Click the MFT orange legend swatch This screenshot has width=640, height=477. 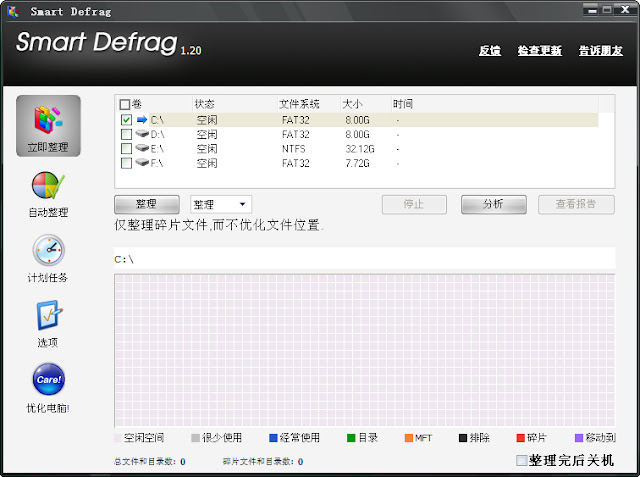[409, 438]
